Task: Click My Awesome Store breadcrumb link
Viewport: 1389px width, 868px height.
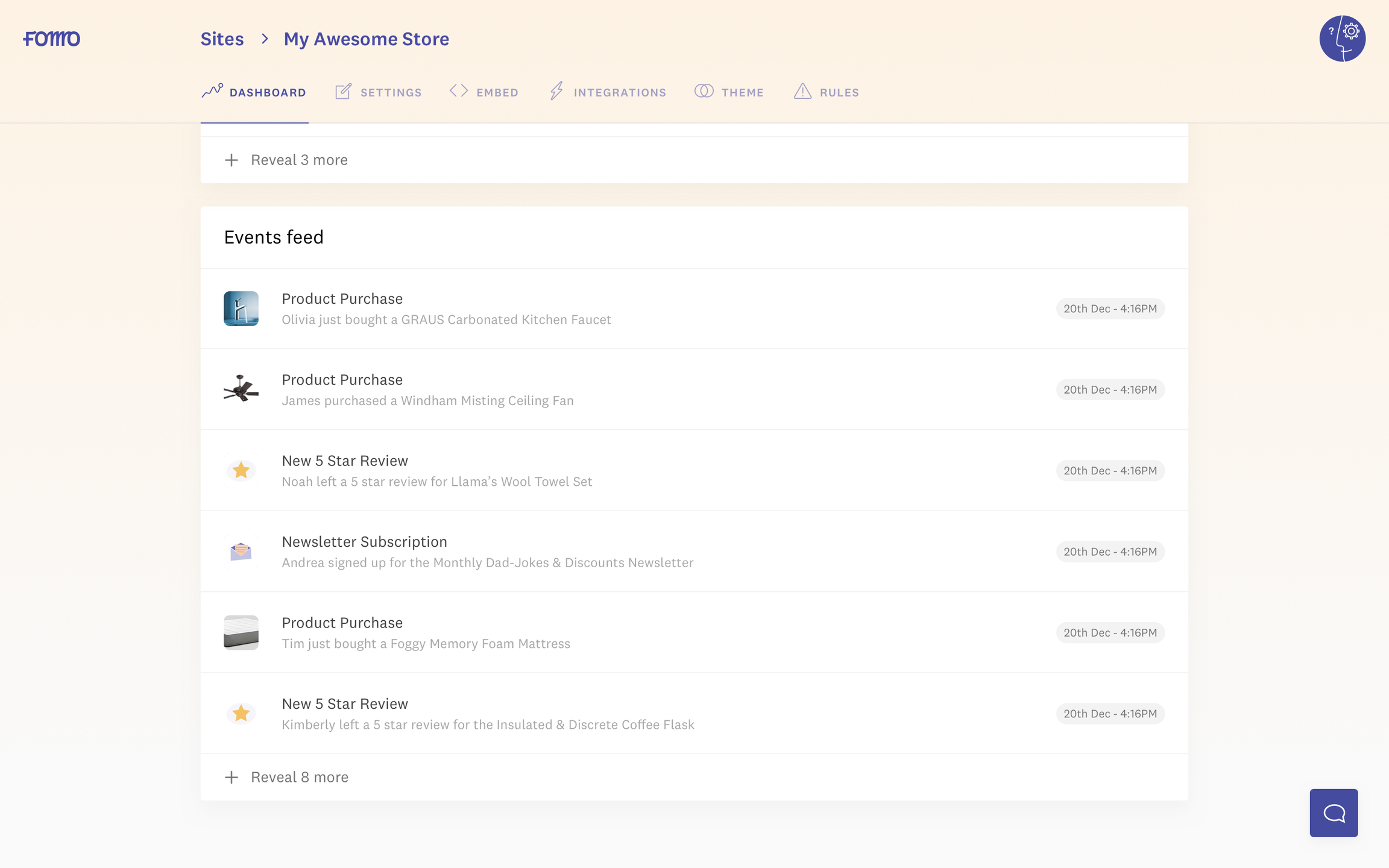Action: tap(367, 39)
